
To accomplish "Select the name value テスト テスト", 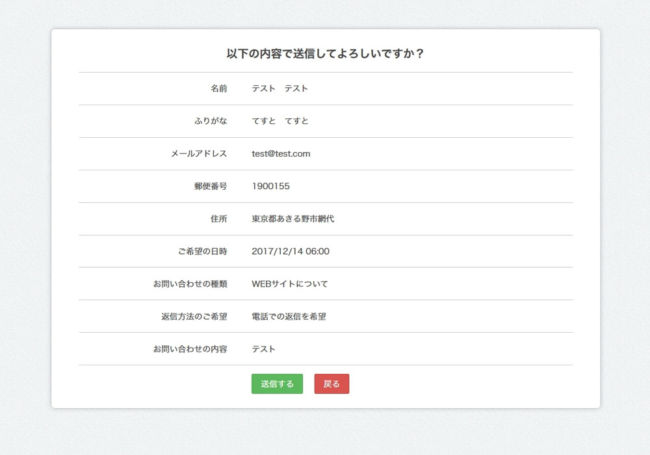I will point(280,89).
